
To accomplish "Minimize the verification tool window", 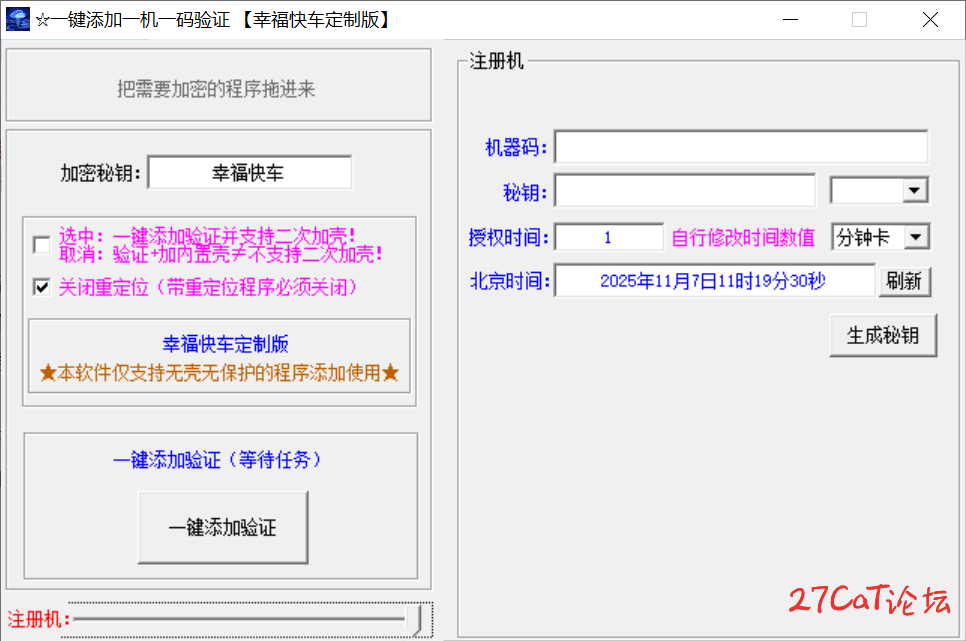I will coord(790,19).
